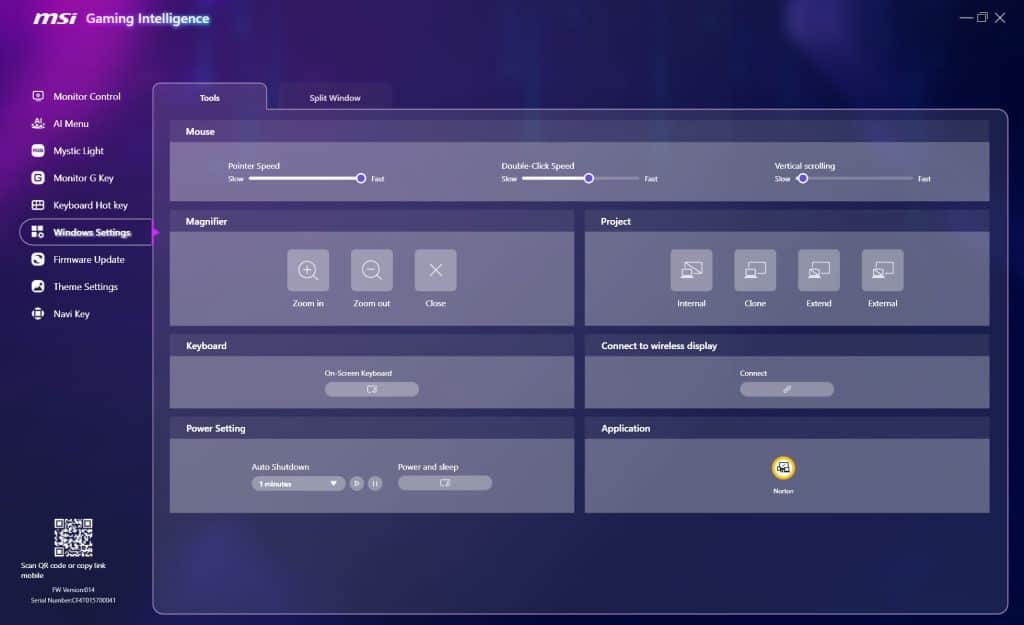Switch to the Split Window tab
This screenshot has height=625, width=1024.
pos(335,98)
